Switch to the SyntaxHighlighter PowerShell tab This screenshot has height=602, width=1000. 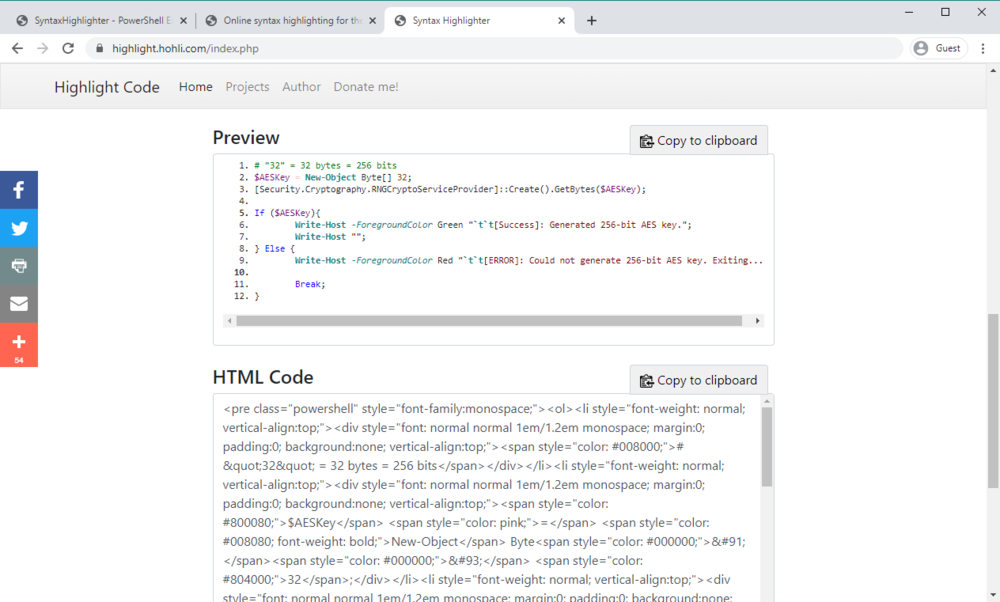click(x=100, y=18)
